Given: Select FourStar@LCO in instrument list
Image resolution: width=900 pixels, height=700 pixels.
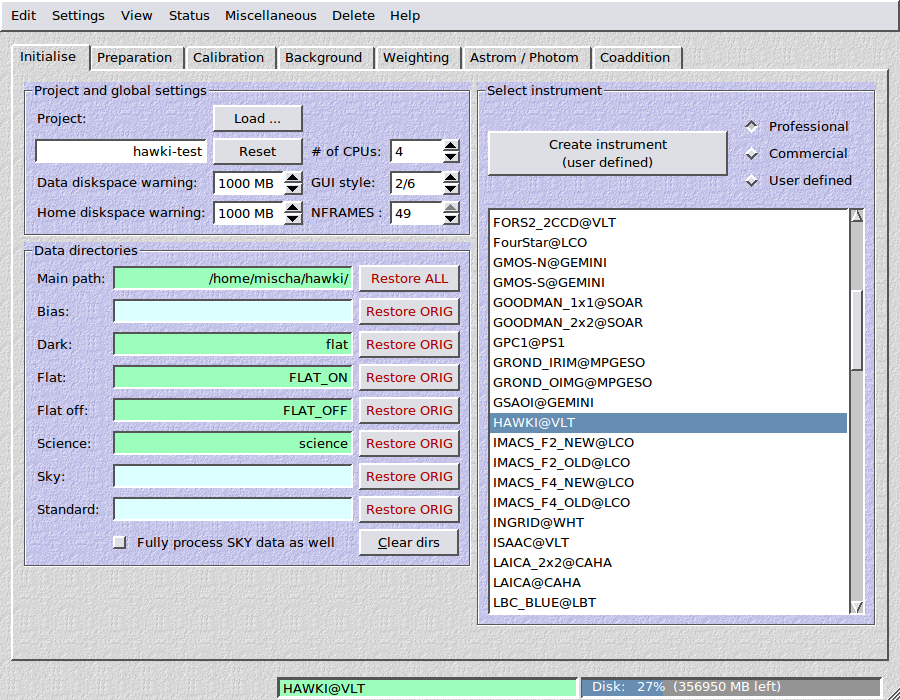Looking at the screenshot, I should (x=668, y=243).
